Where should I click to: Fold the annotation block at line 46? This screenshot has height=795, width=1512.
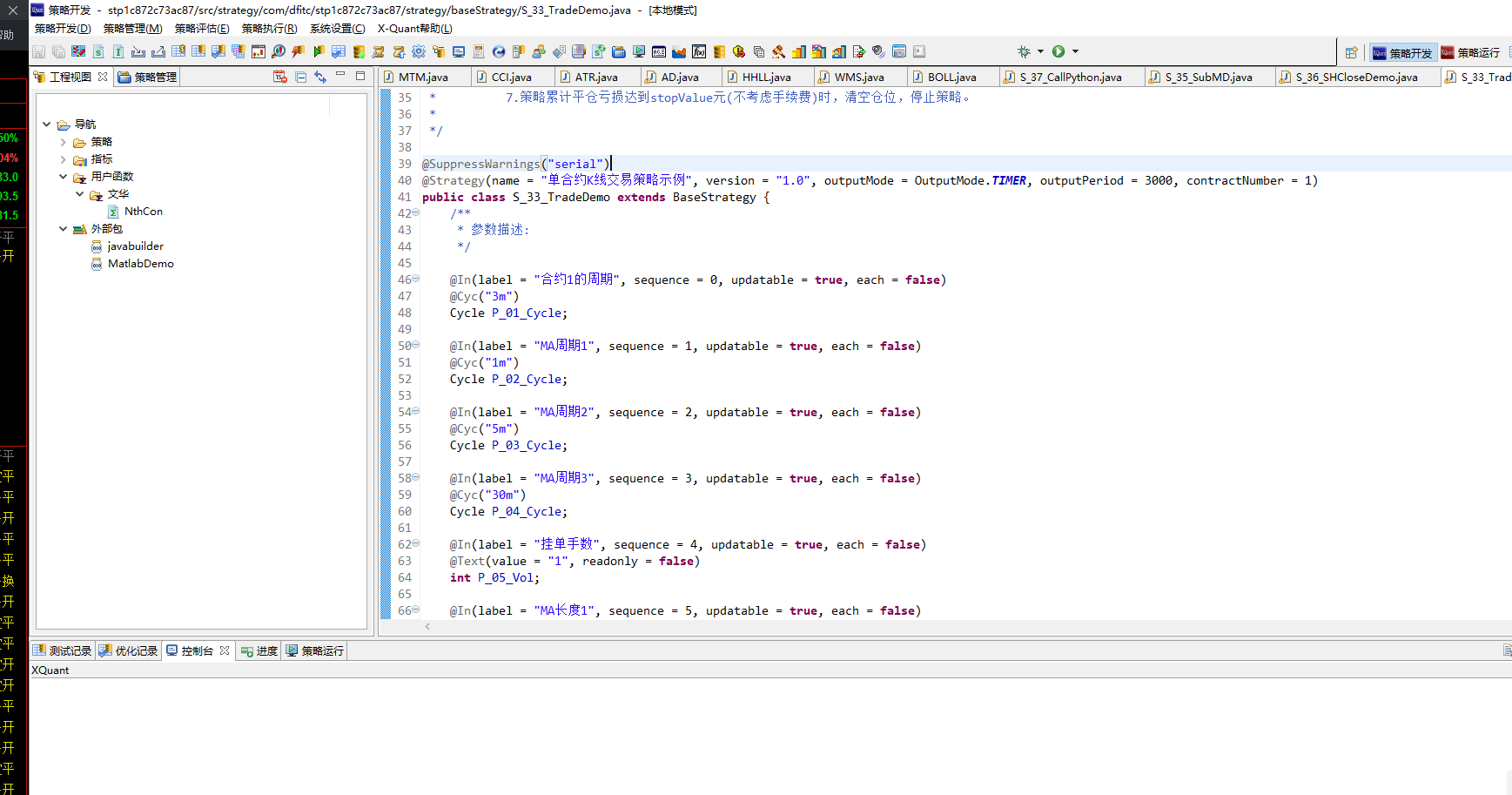tap(416, 279)
